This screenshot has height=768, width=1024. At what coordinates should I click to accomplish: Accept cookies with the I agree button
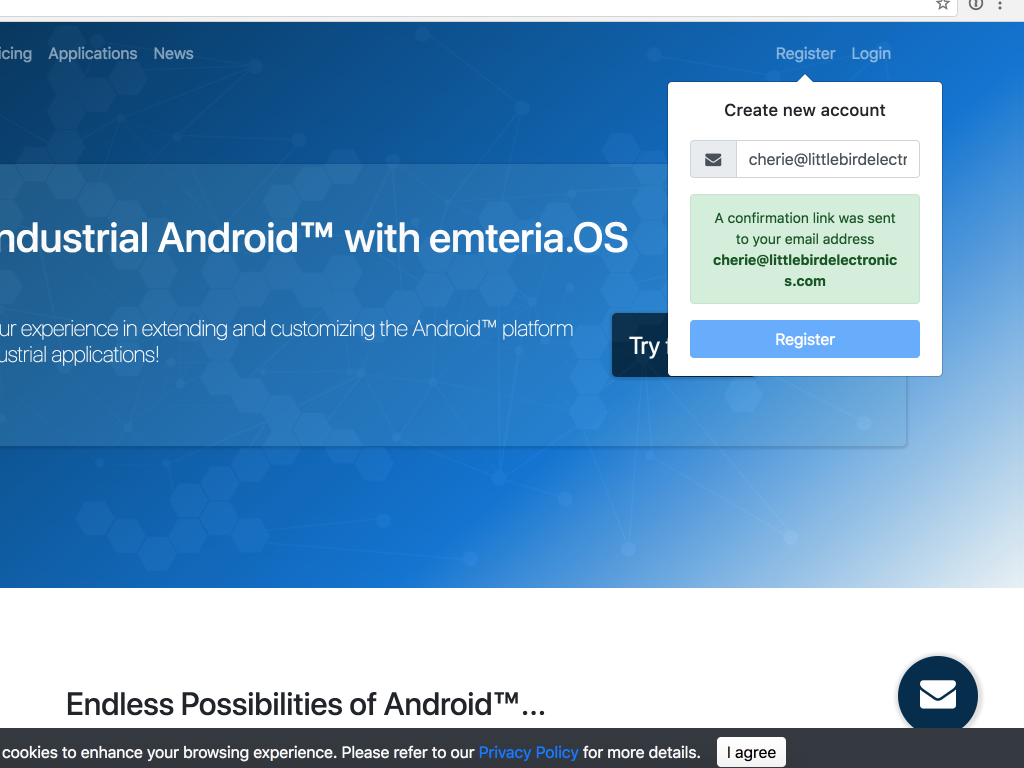click(x=751, y=752)
